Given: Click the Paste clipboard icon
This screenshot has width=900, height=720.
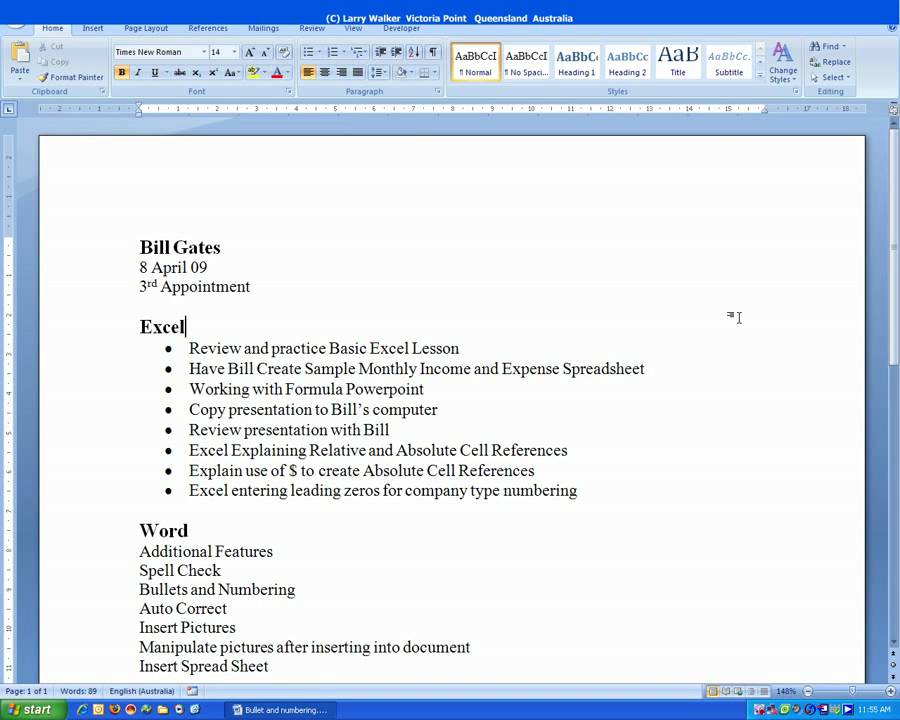Looking at the screenshot, I should [x=20, y=53].
